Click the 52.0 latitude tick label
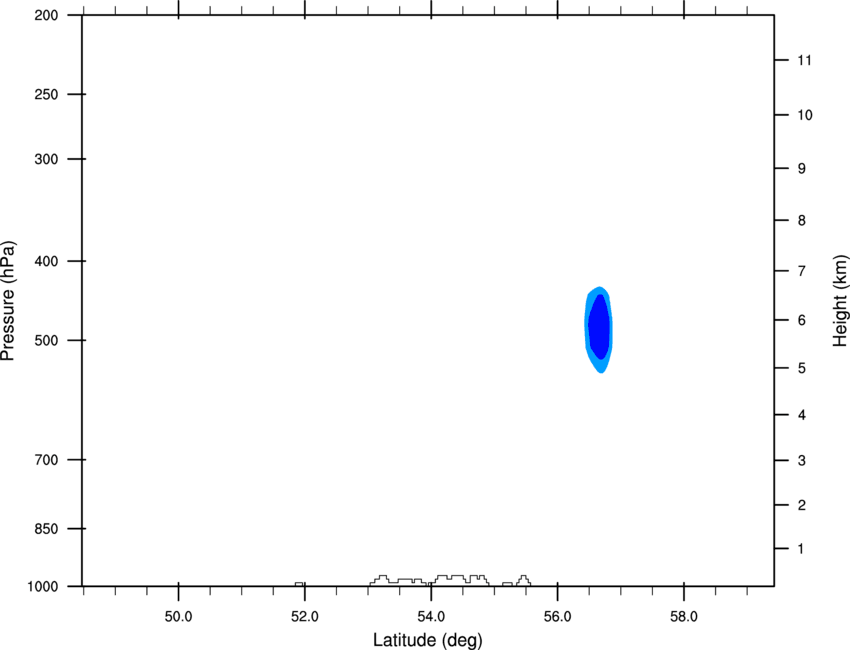The width and height of the screenshot is (850, 650). [305, 617]
